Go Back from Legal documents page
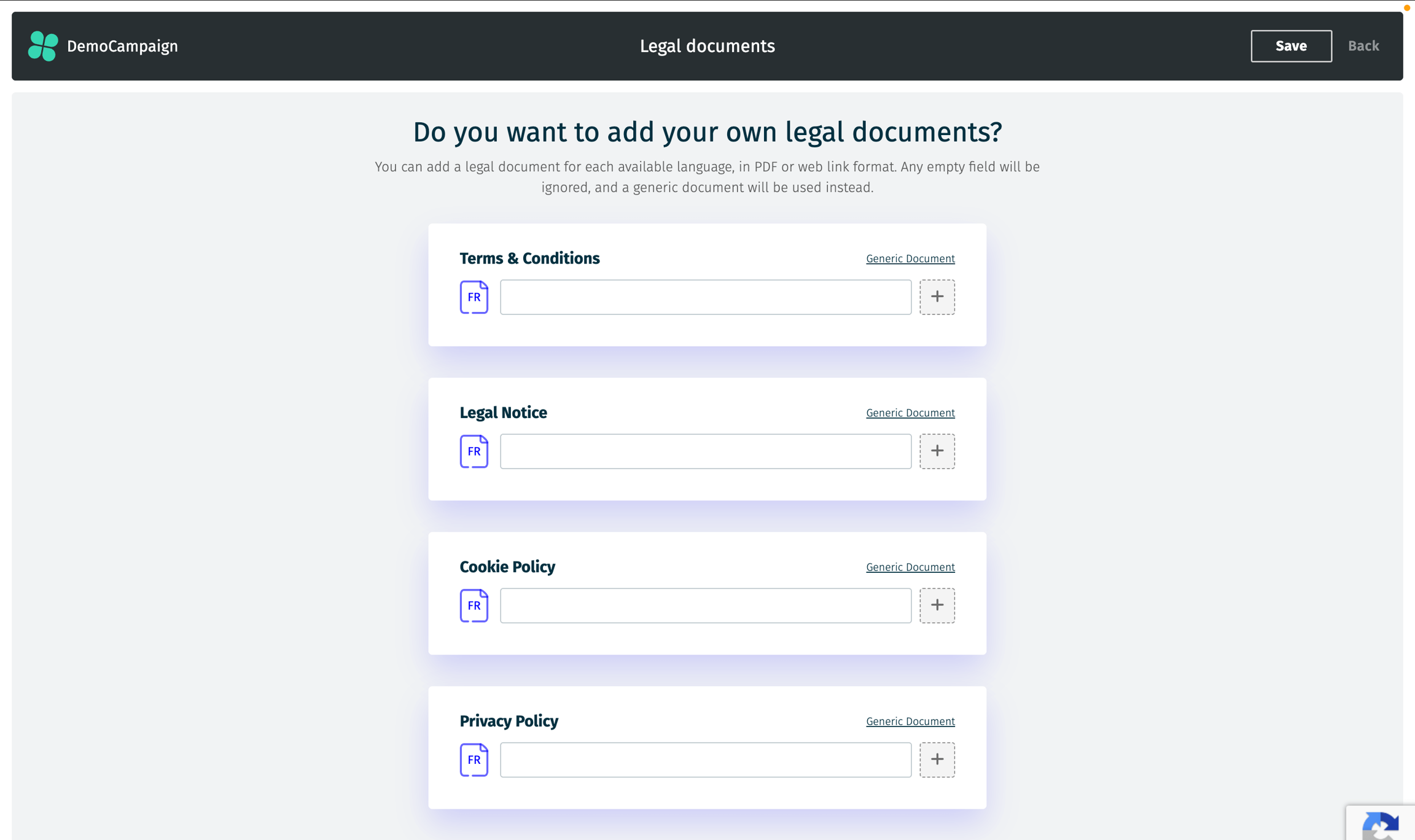 click(1363, 46)
